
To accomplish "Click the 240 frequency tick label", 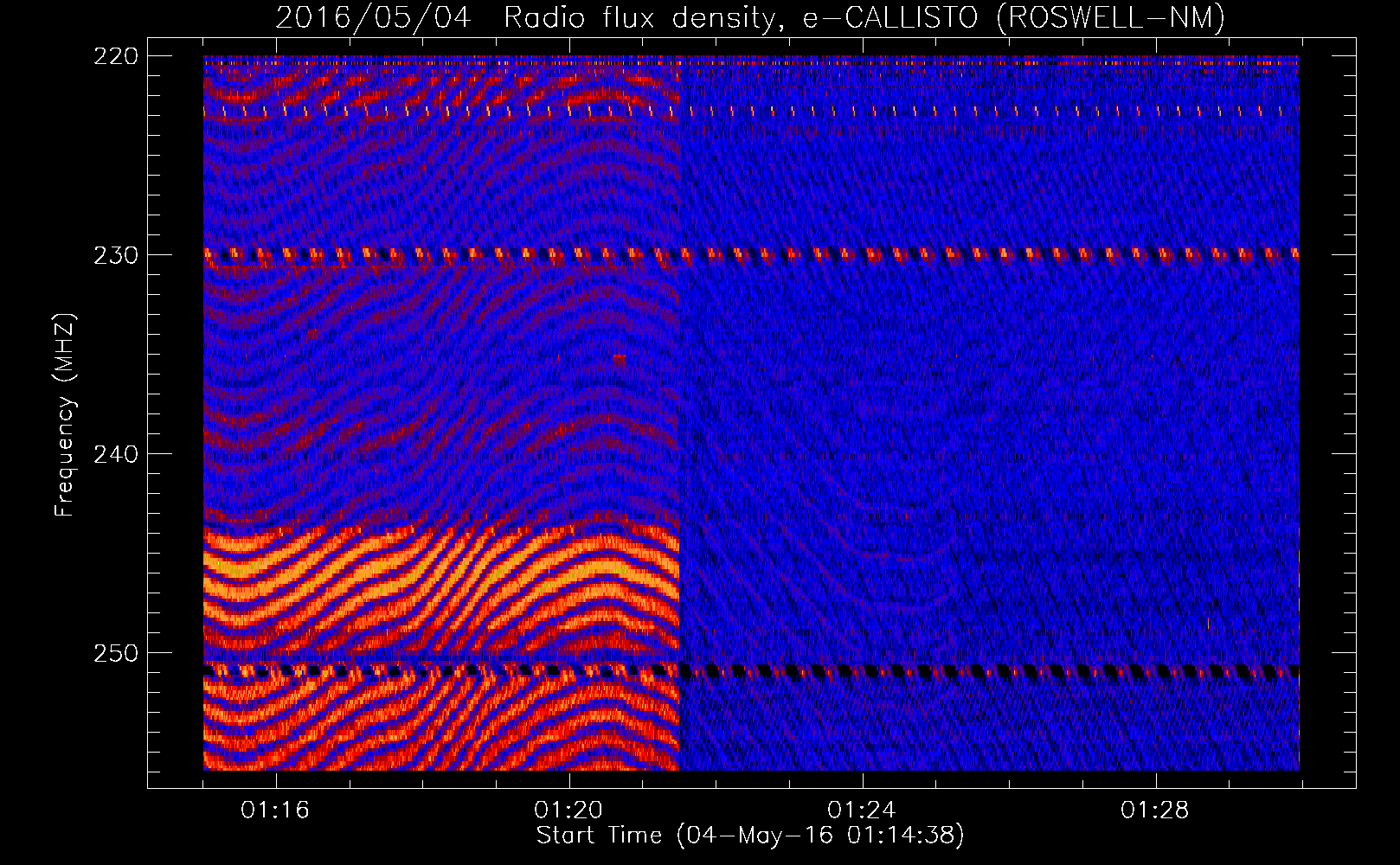I will 115,454.
